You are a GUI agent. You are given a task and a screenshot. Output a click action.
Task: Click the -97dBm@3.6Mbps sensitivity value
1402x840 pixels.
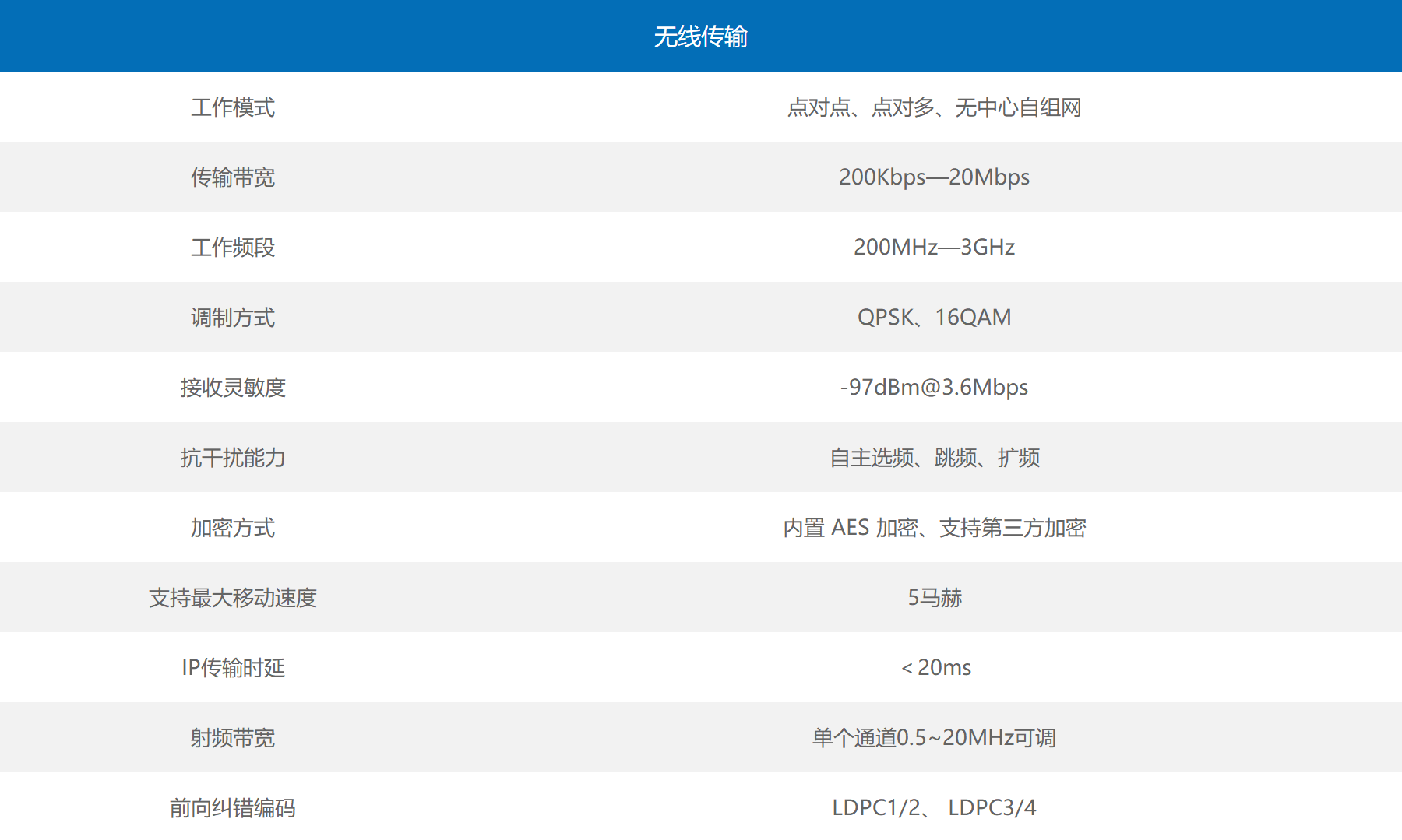coord(934,388)
